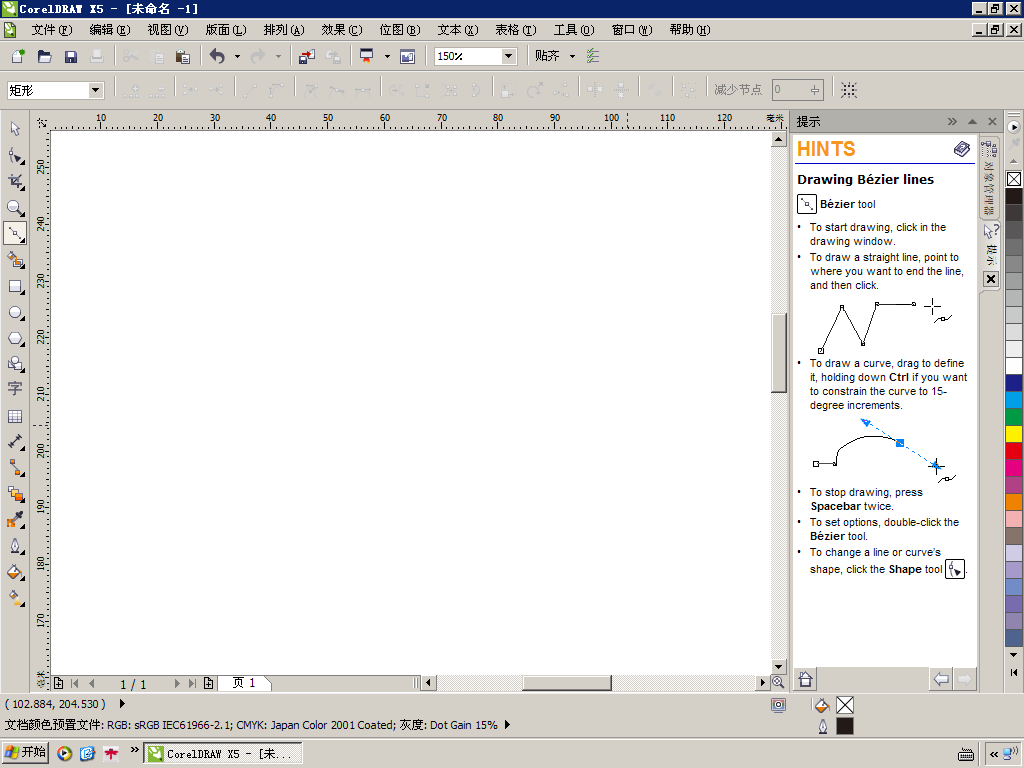
Task: Select the Text tool
Action: [15, 389]
